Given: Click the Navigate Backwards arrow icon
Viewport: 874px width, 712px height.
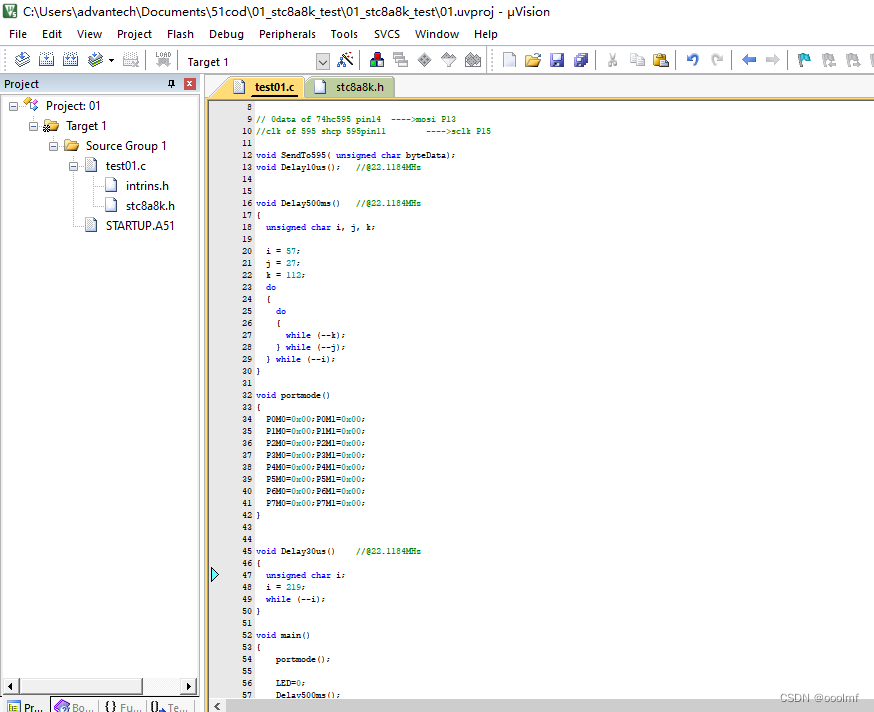Looking at the screenshot, I should 748,59.
